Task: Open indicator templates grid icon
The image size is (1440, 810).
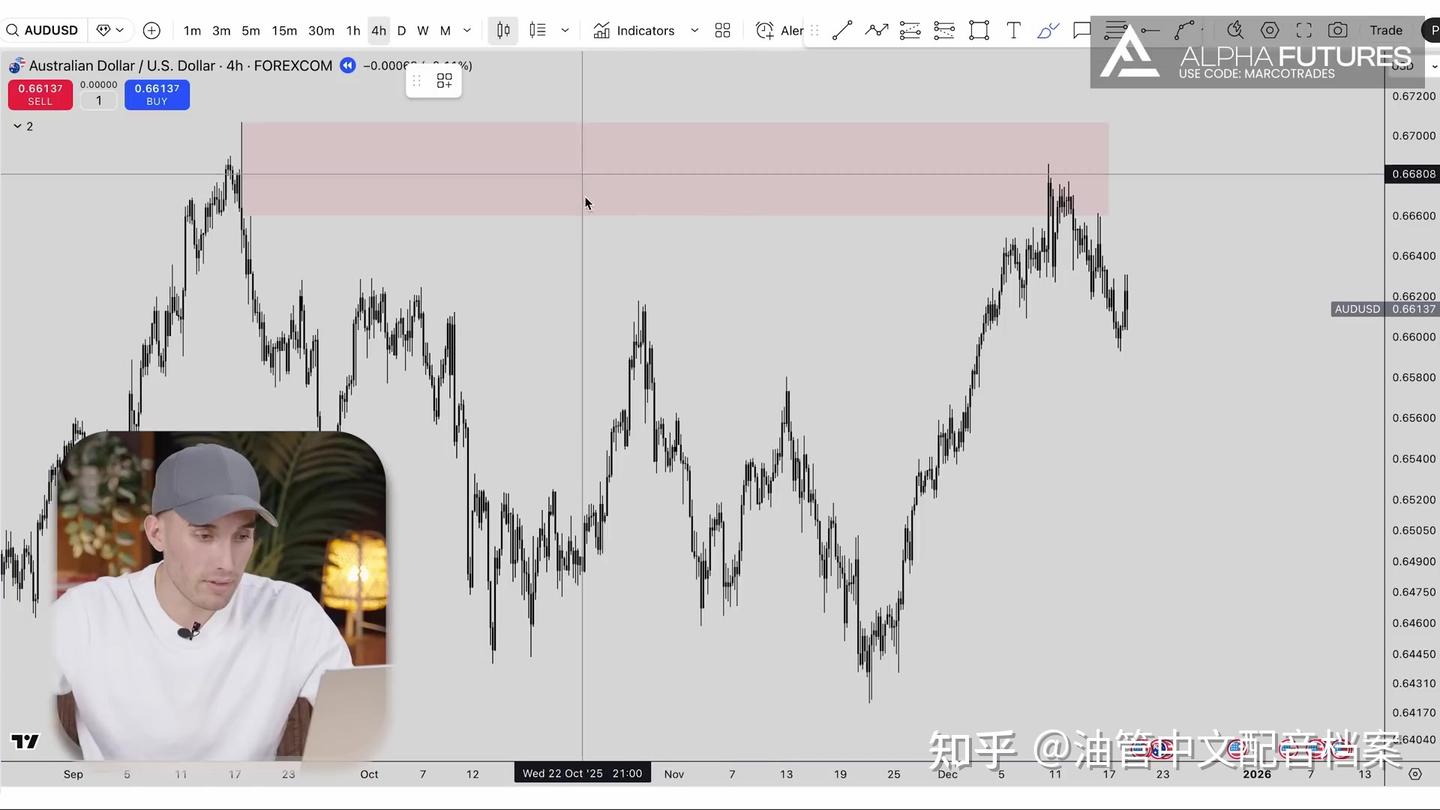Action: pyautogui.click(x=723, y=30)
